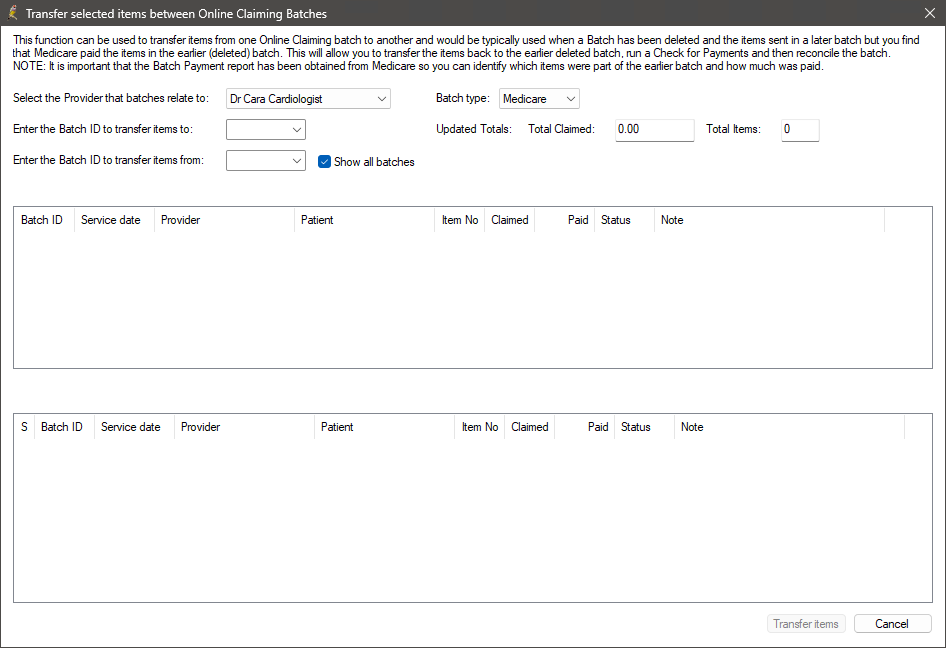Click the 'Total Claimed:' label
The height and width of the screenshot is (648, 946).
[x=561, y=129]
